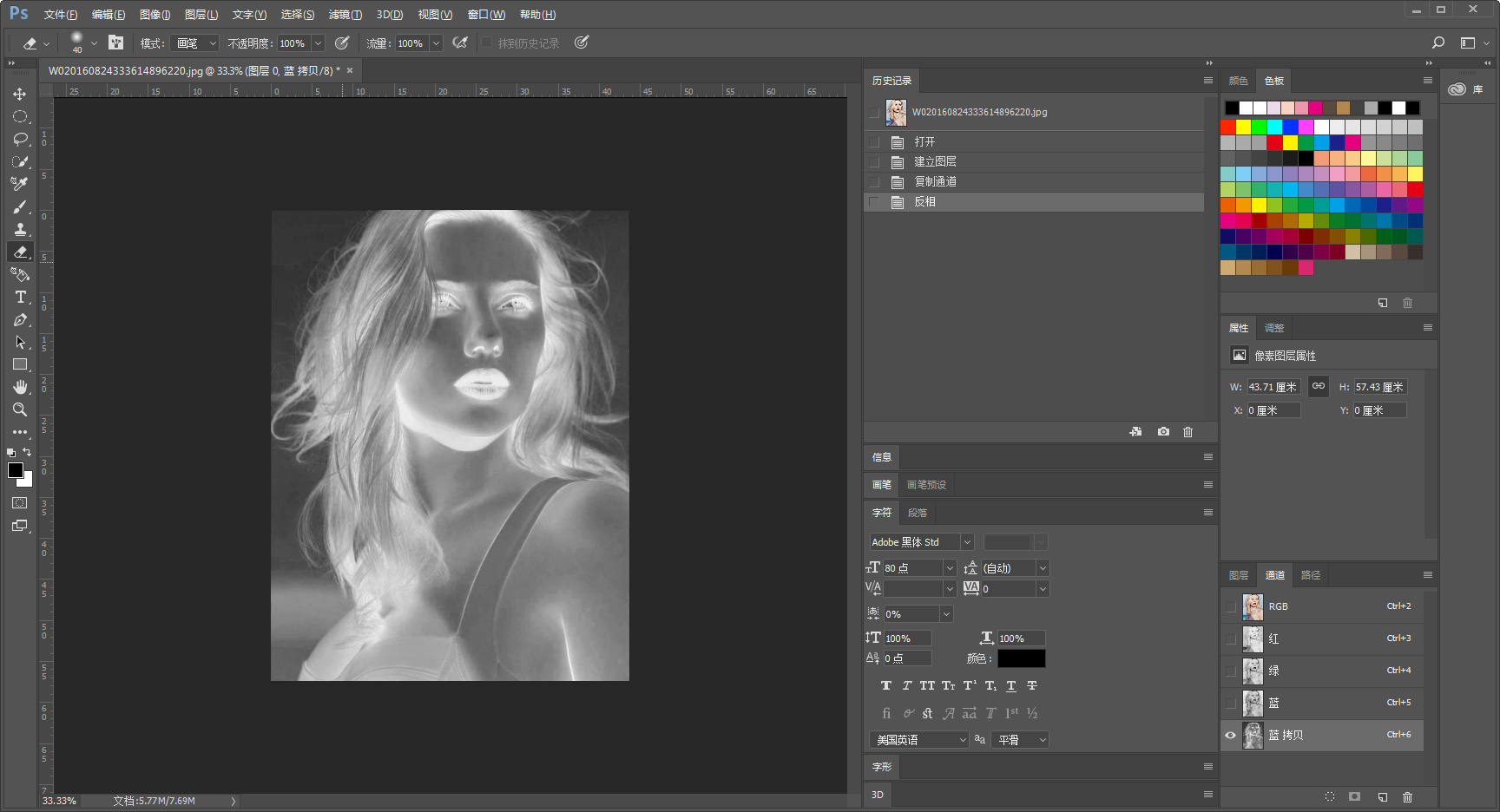Click create new snapshot camera icon
This screenshot has height=812, width=1500.
1163,432
